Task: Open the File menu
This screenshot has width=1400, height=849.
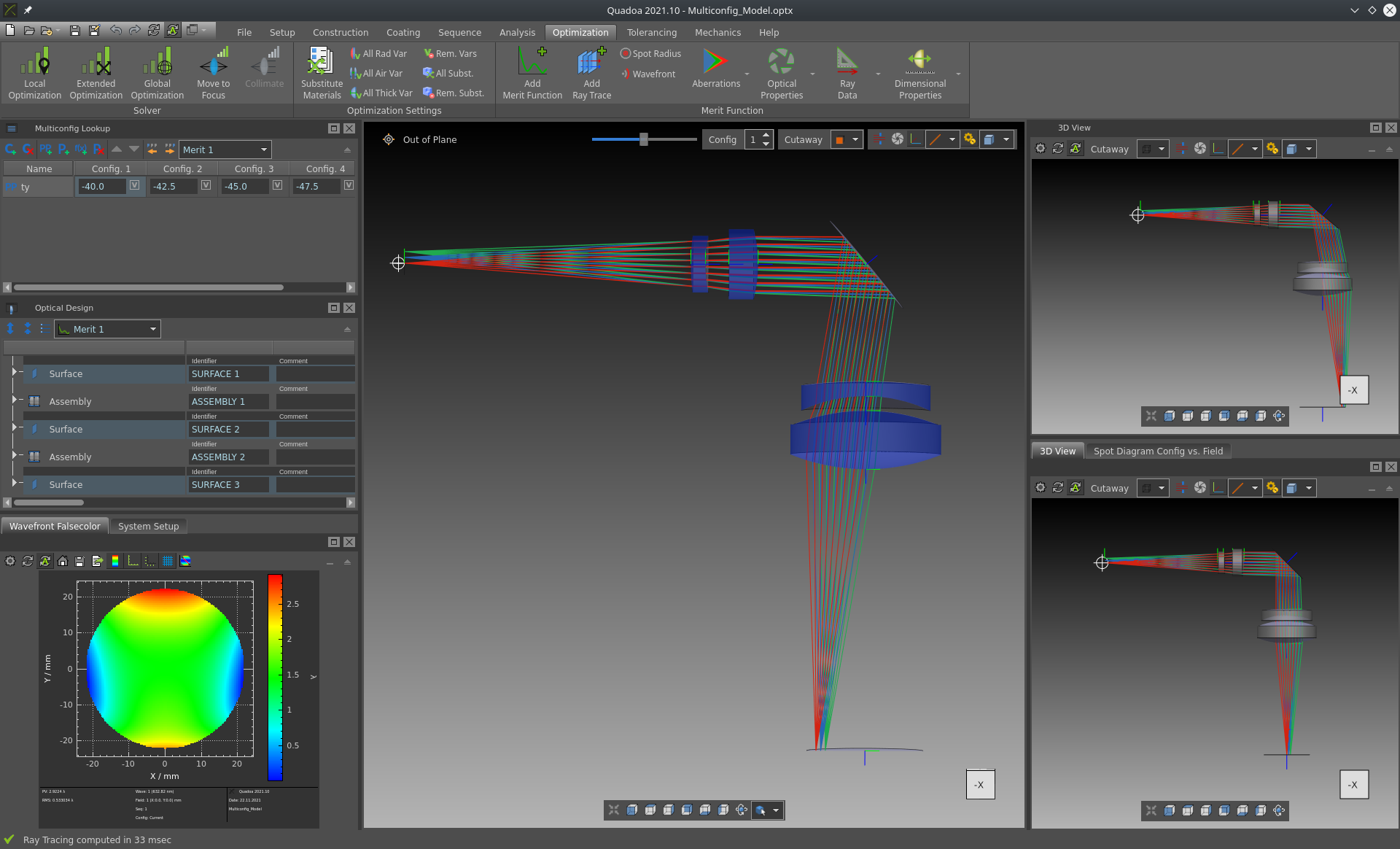Action: [x=244, y=32]
